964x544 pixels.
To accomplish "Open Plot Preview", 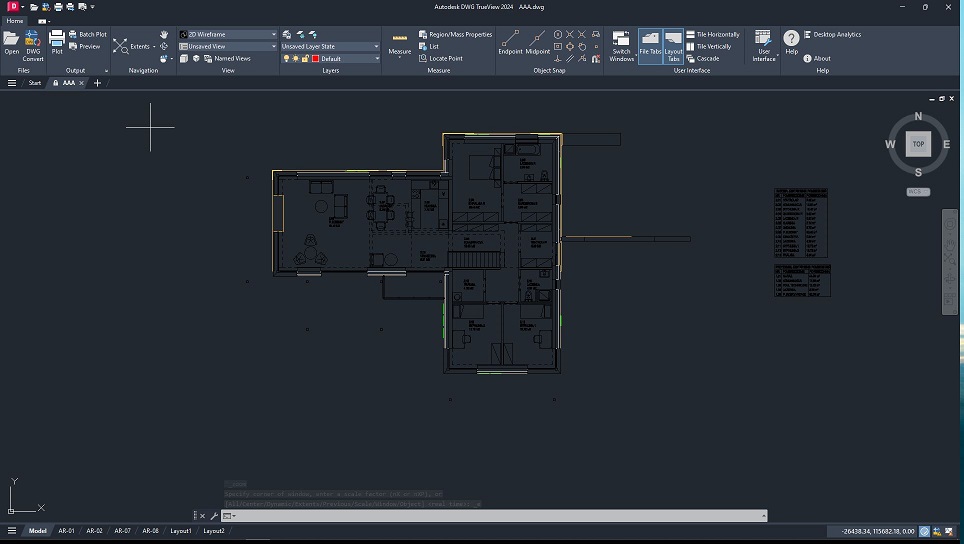I will click(x=84, y=46).
